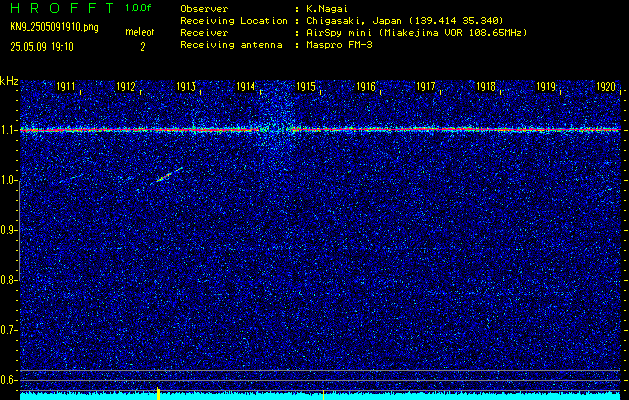The image size is (629, 400).
Task: Click the kHz axis unit label
Action: pyautogui.click(x=9, y=81)
